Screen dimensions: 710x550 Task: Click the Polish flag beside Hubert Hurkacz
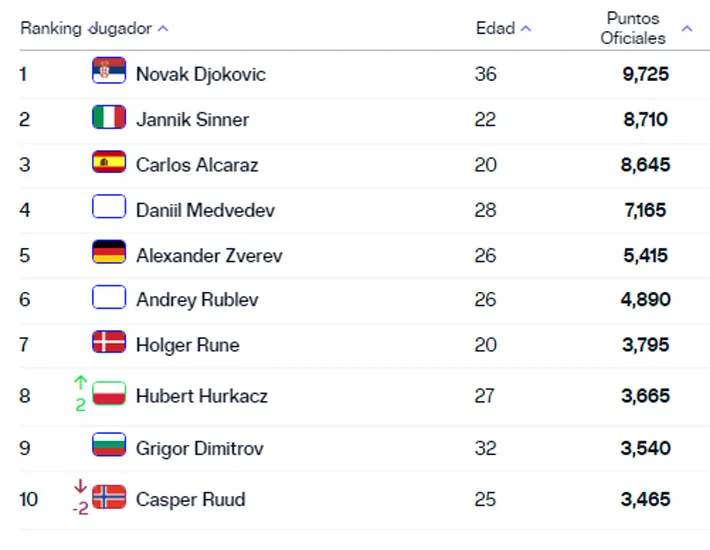[x=109, y=393]
